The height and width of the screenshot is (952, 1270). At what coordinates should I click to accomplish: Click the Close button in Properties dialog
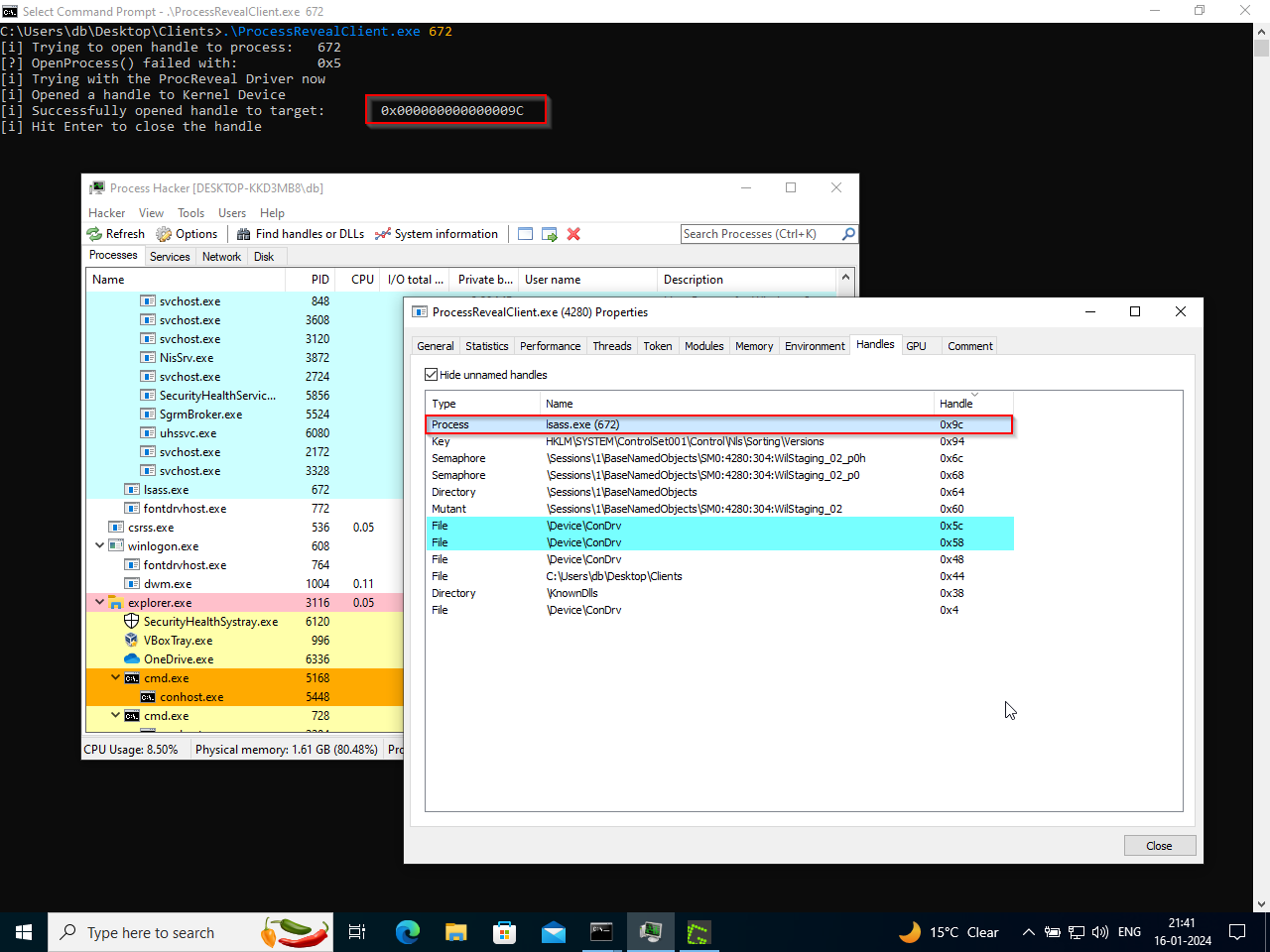click(x=1159, y=846)
